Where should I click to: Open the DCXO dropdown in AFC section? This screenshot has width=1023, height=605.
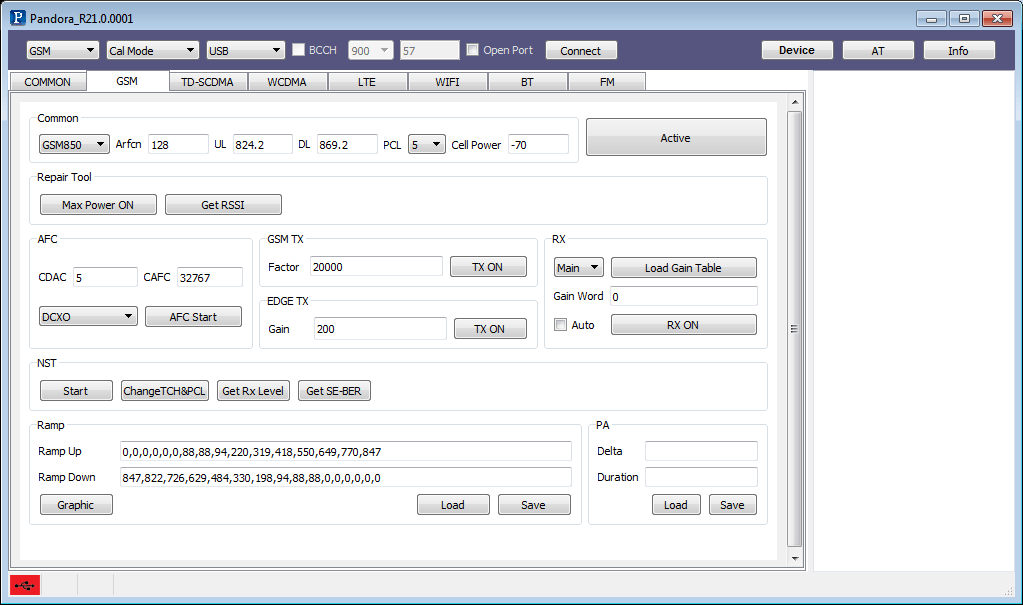coord(87,315)
